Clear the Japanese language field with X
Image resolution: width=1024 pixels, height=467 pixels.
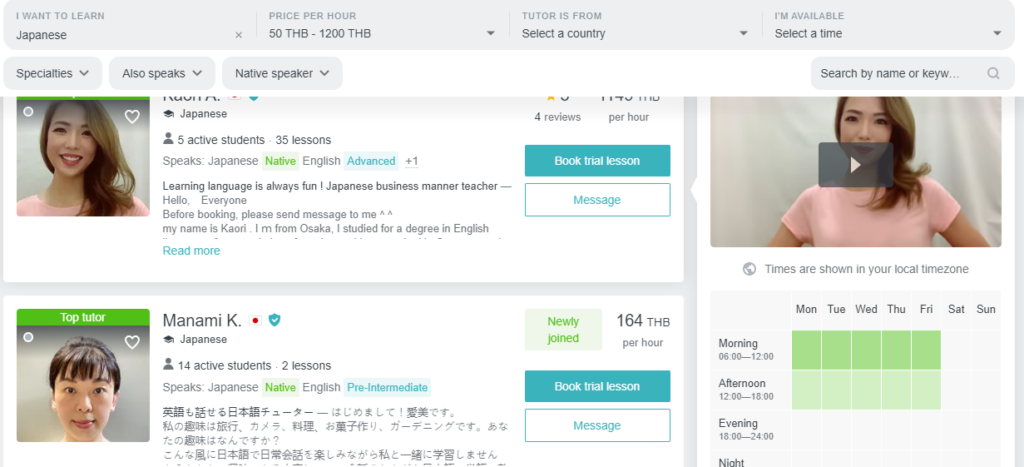tap(238, 35)
